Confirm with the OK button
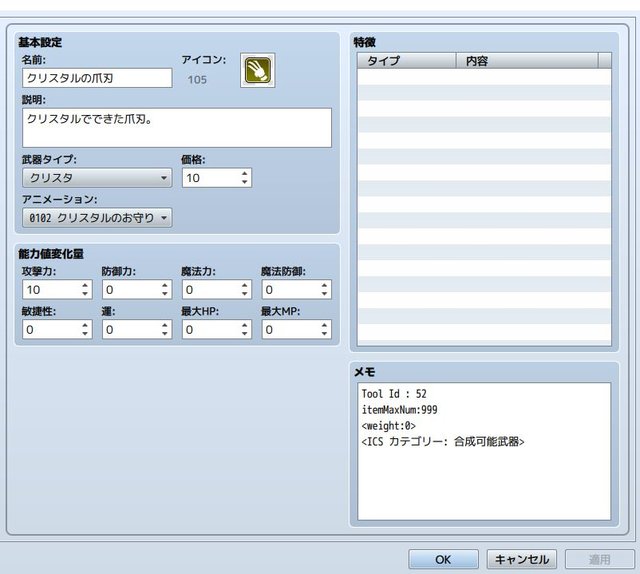640x574 pixels. pyautogui.click(x=443, y=559)
